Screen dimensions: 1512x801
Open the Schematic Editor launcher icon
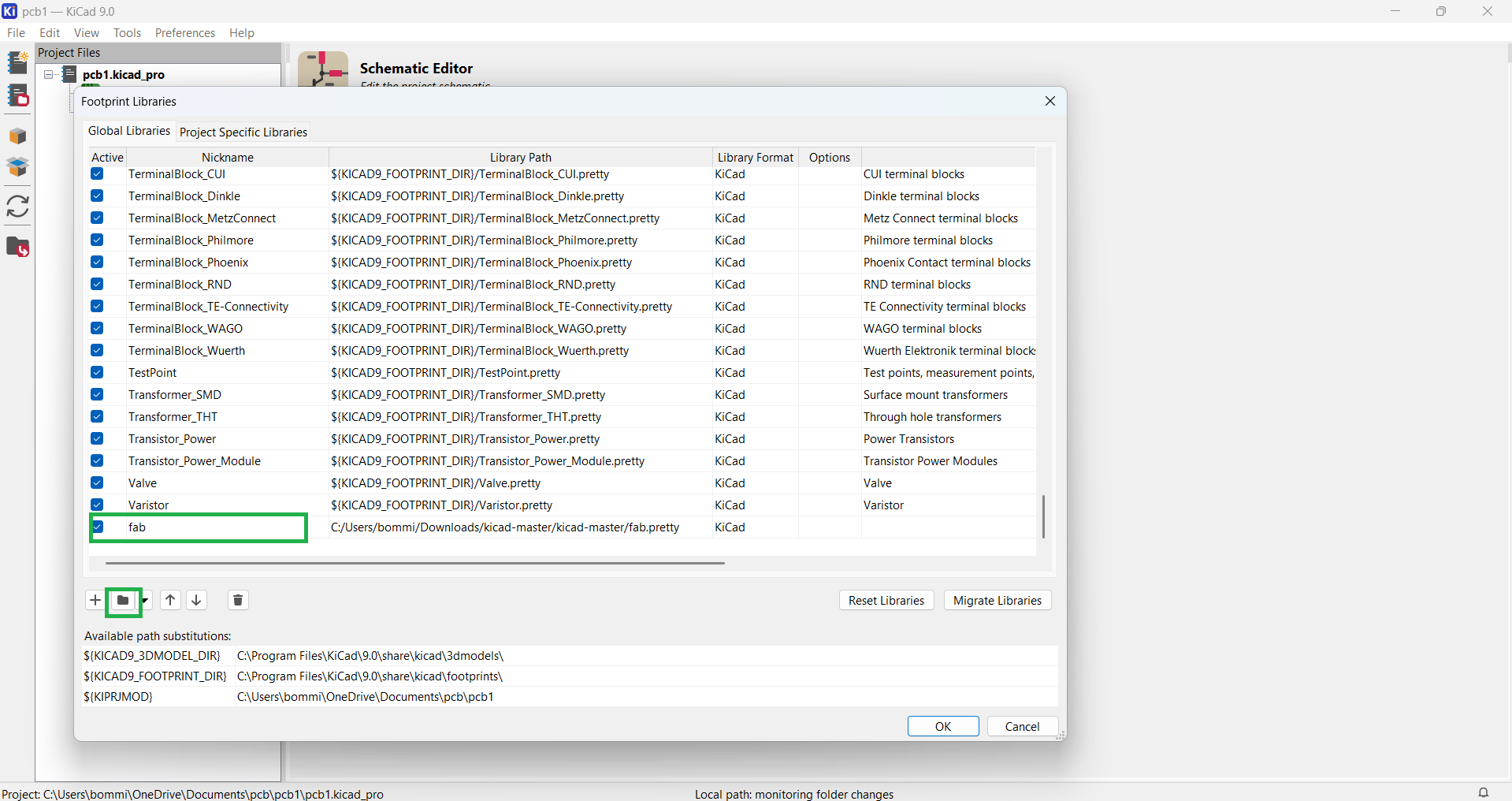(323, 69)
